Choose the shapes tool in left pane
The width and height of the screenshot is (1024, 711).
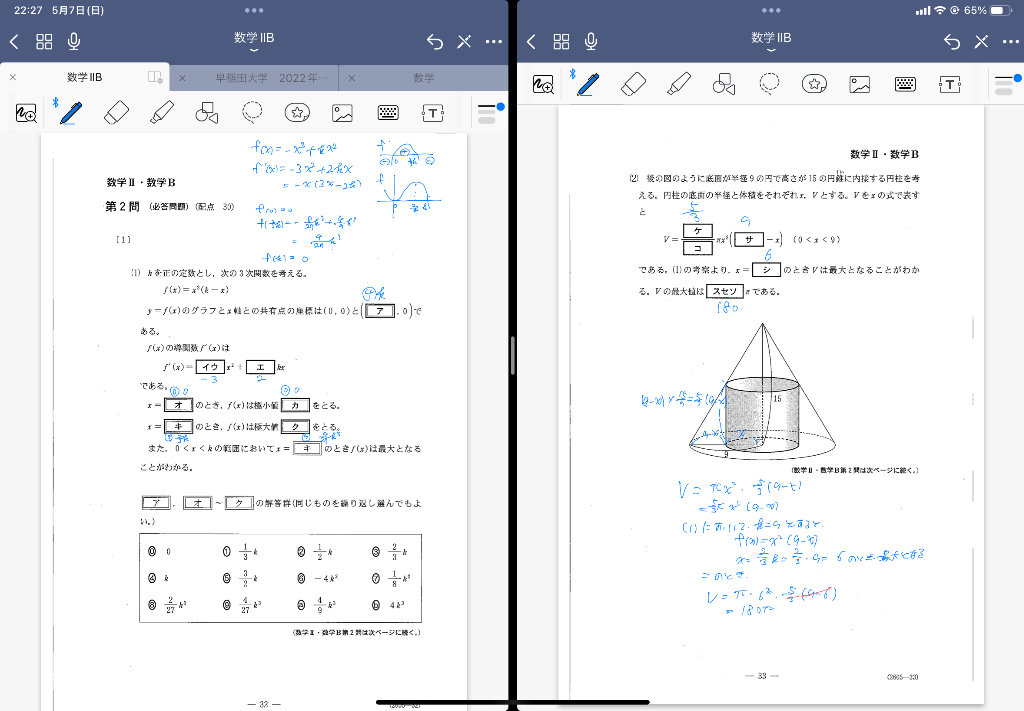point(207,113)
